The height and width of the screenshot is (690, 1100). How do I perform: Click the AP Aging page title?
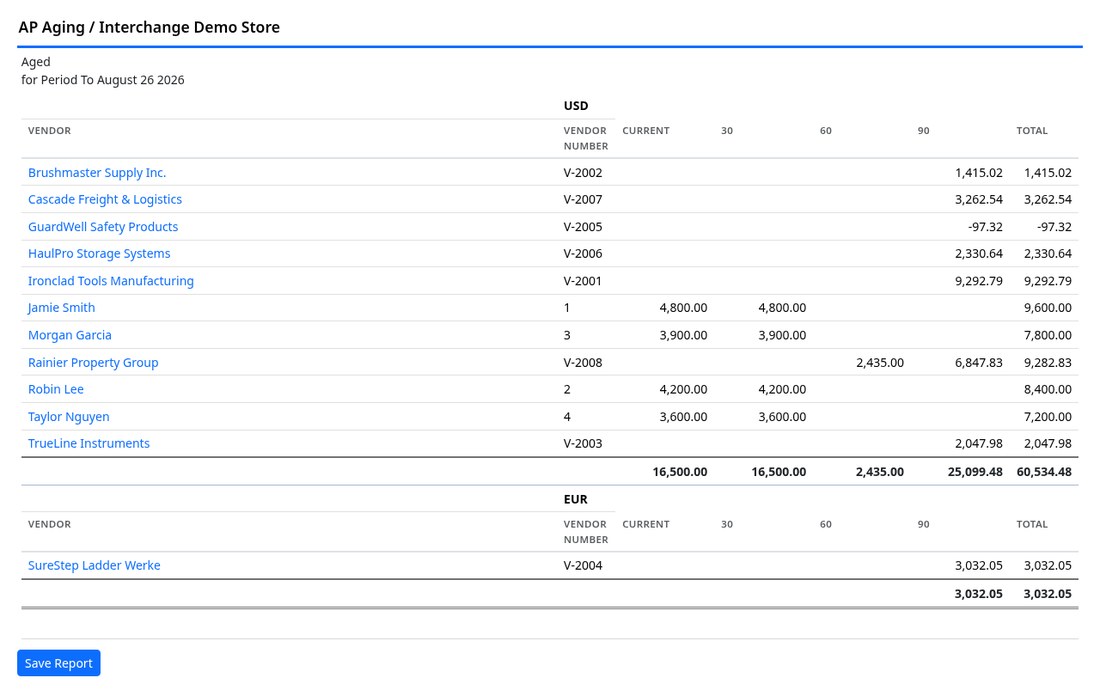(149, 27)
